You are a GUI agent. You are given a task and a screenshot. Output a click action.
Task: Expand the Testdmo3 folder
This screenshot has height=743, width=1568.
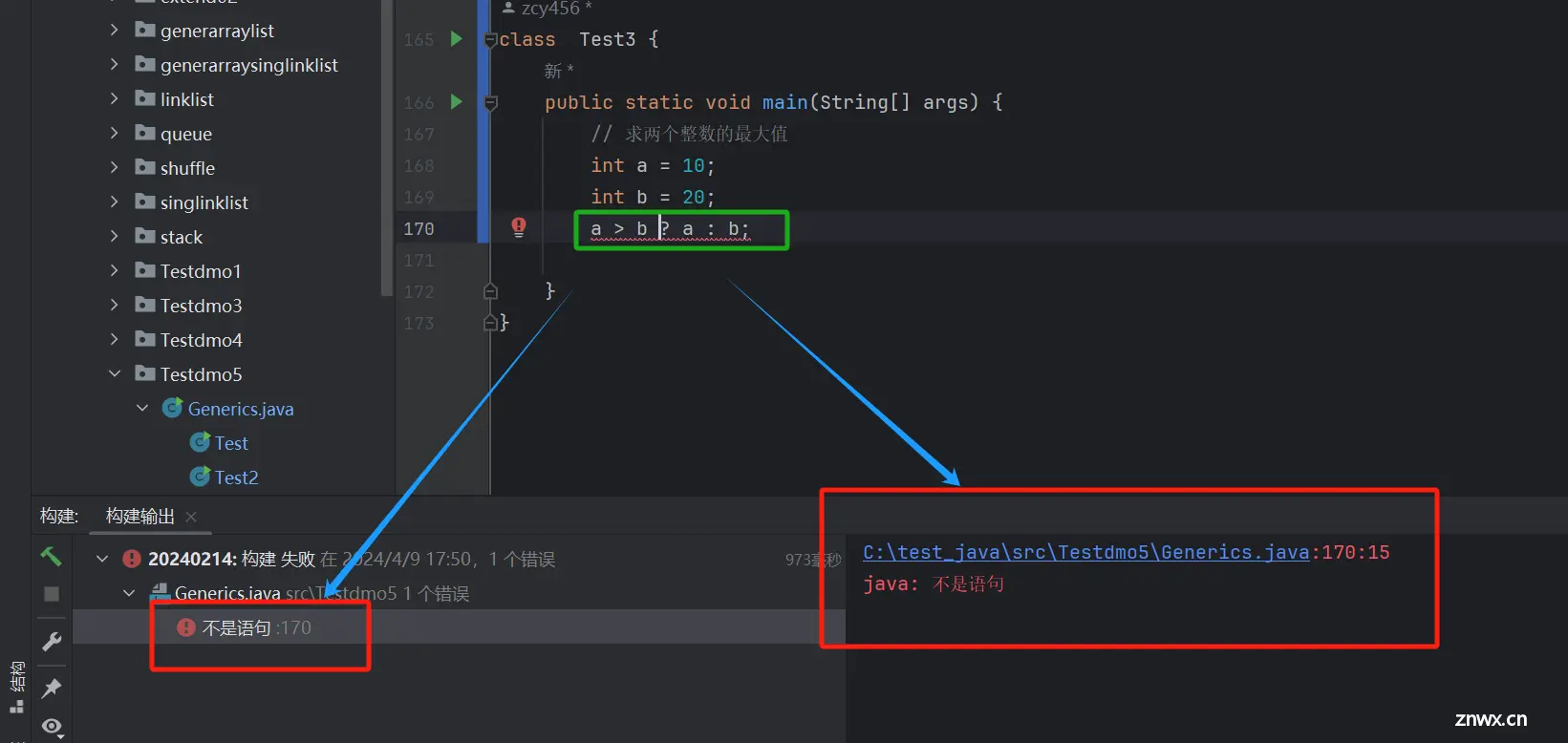(x=114, y=306)
